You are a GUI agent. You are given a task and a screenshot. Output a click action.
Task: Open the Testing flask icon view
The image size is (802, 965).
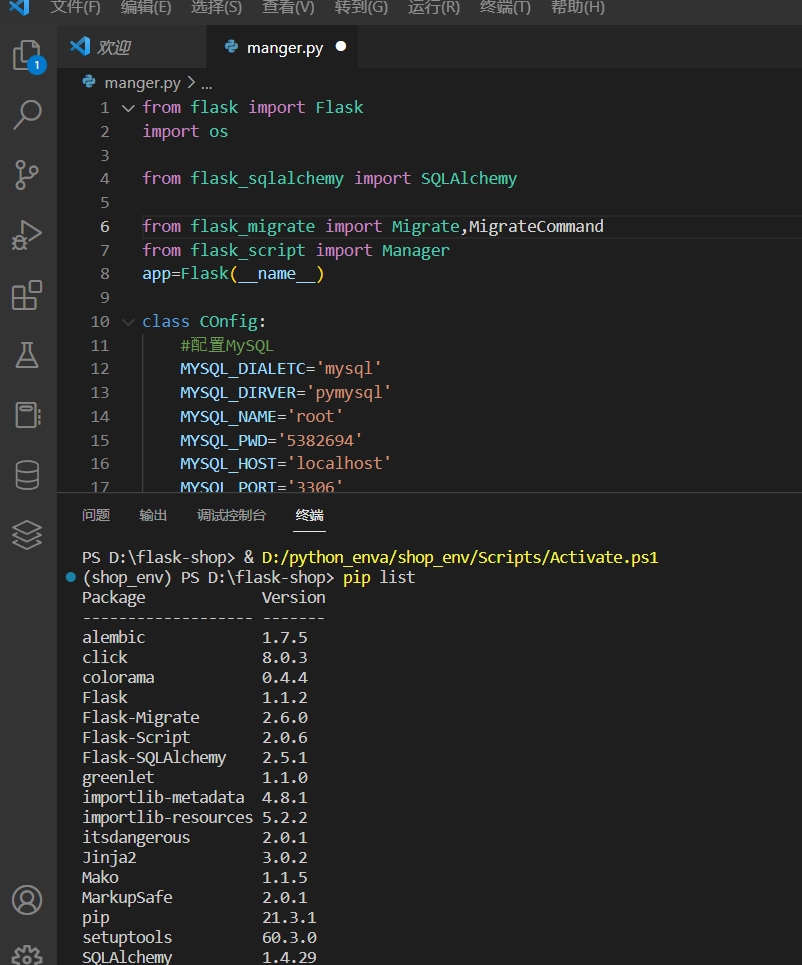tap(27, 355)
